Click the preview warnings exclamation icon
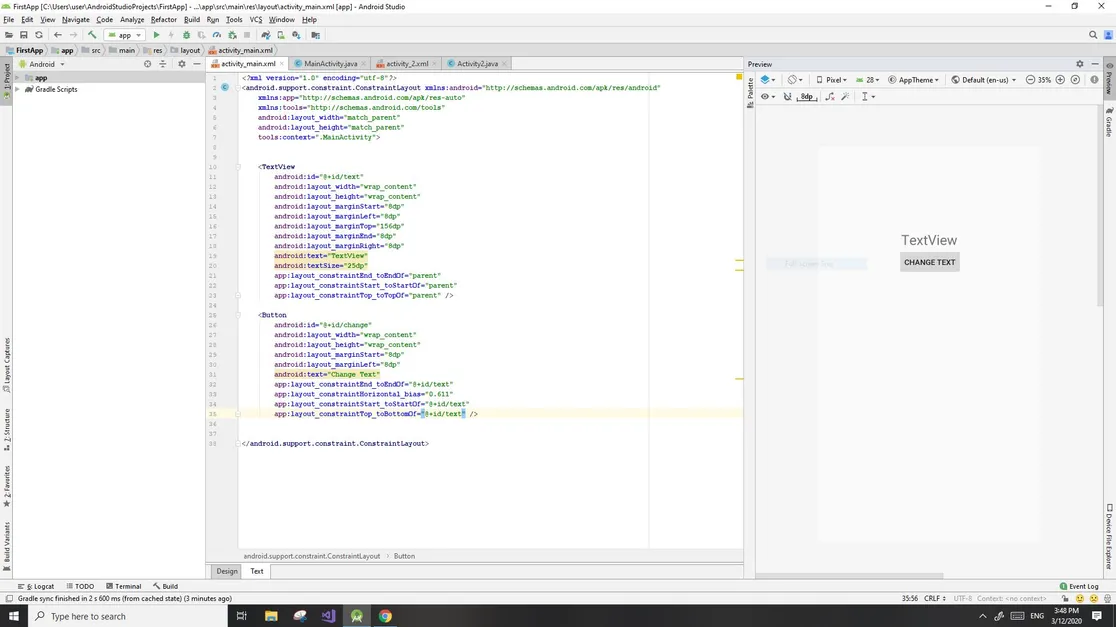1116x627 pixels. pyautogui.click(x=1095, y=80)
